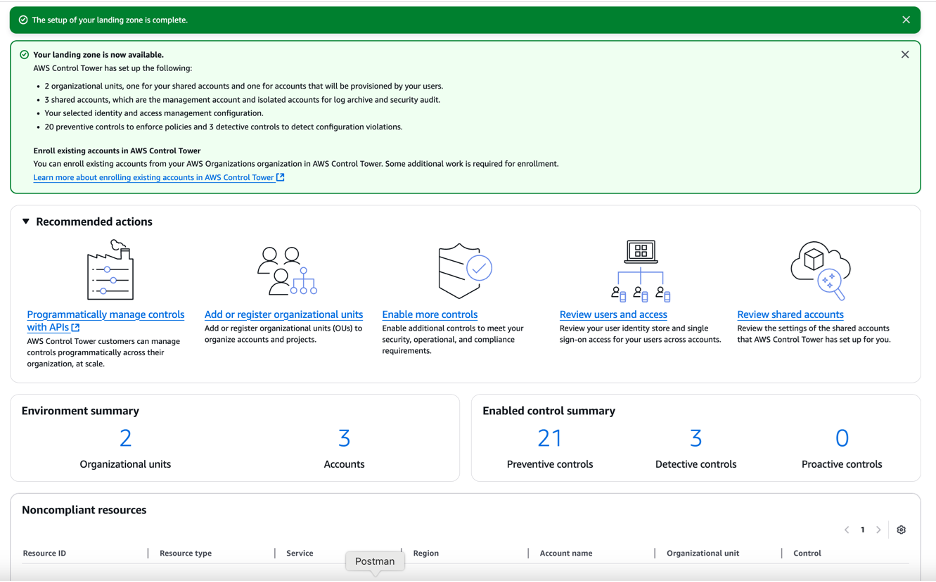Open the Enable more controls link
The width and height of the screenshot is (936, 582).
[x=430, y=315]
